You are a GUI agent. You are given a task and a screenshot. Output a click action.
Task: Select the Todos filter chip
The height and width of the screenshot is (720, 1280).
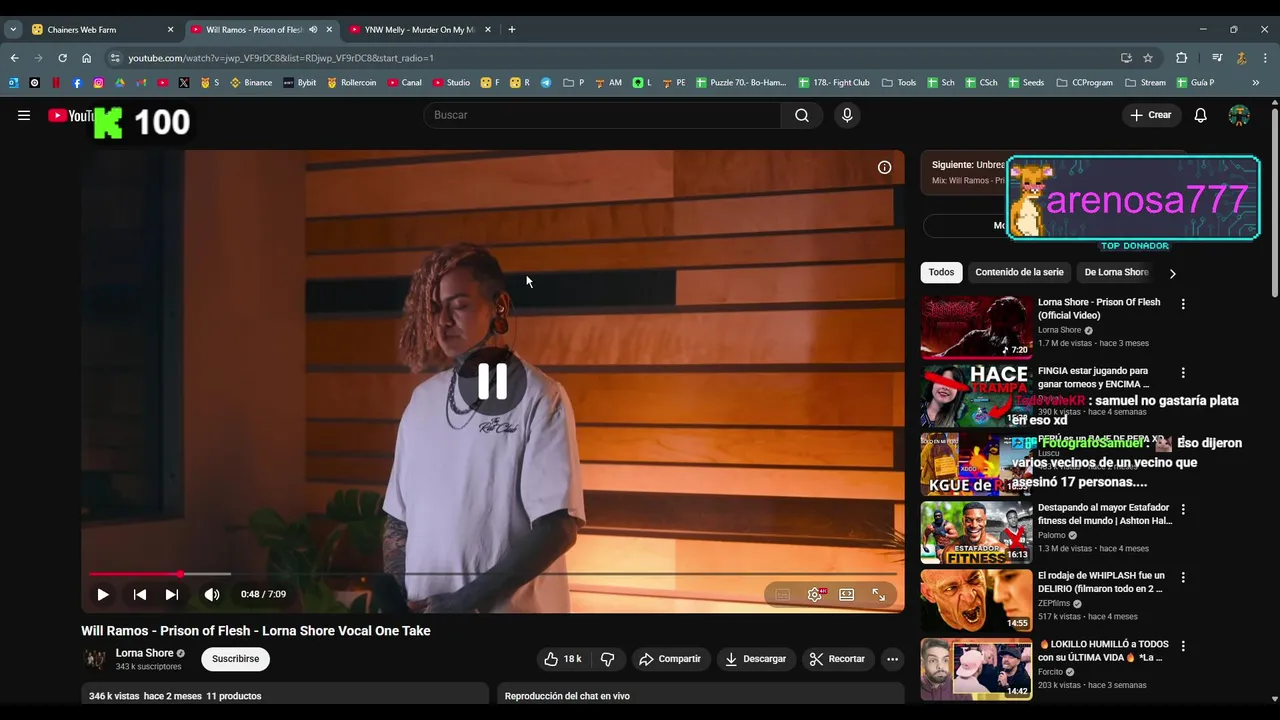point(941,272)
